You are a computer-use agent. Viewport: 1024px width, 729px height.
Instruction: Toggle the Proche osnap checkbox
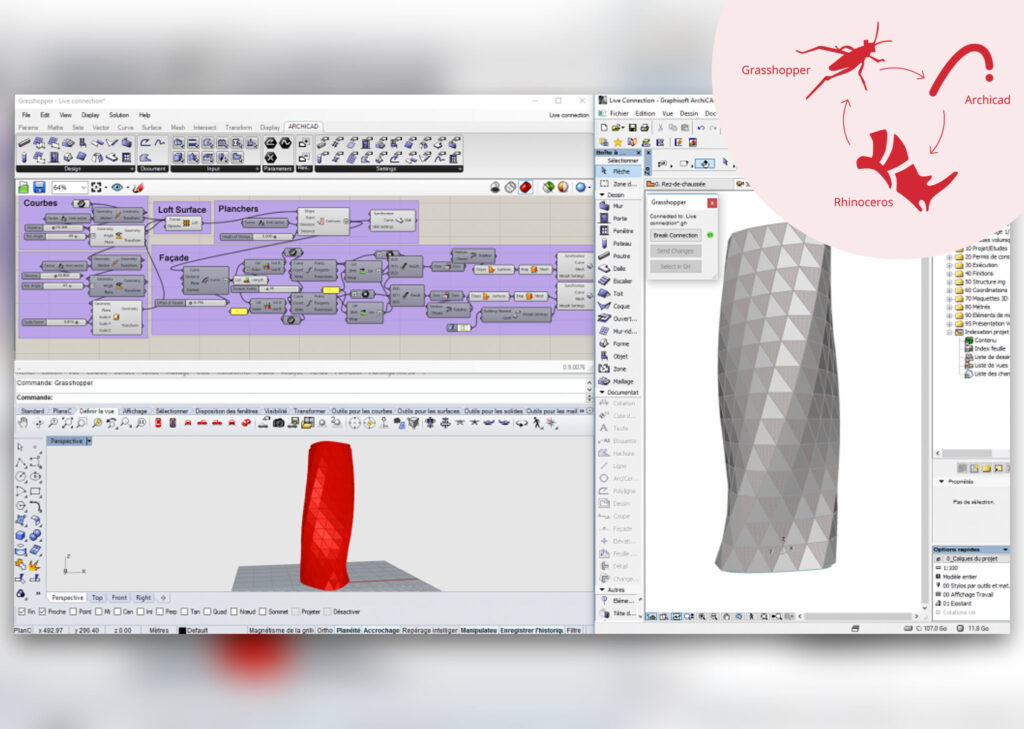coord(42,612)
